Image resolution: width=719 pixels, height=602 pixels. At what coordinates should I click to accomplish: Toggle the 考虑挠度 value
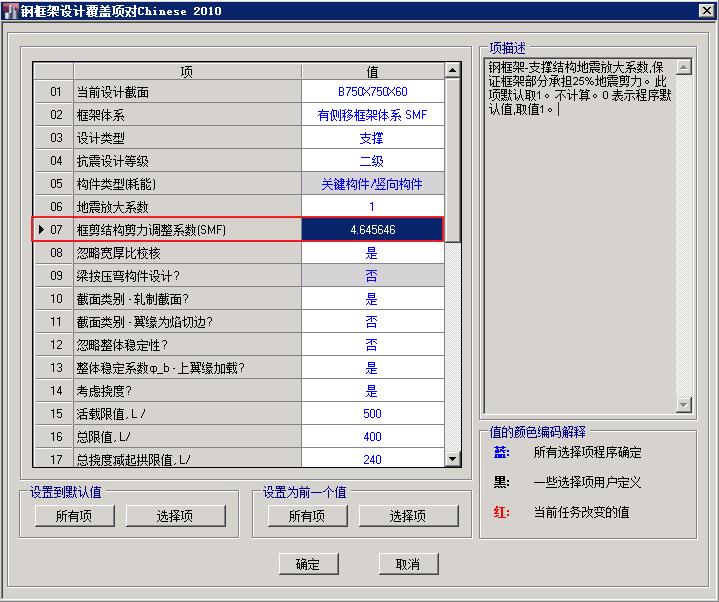point(372,391)
